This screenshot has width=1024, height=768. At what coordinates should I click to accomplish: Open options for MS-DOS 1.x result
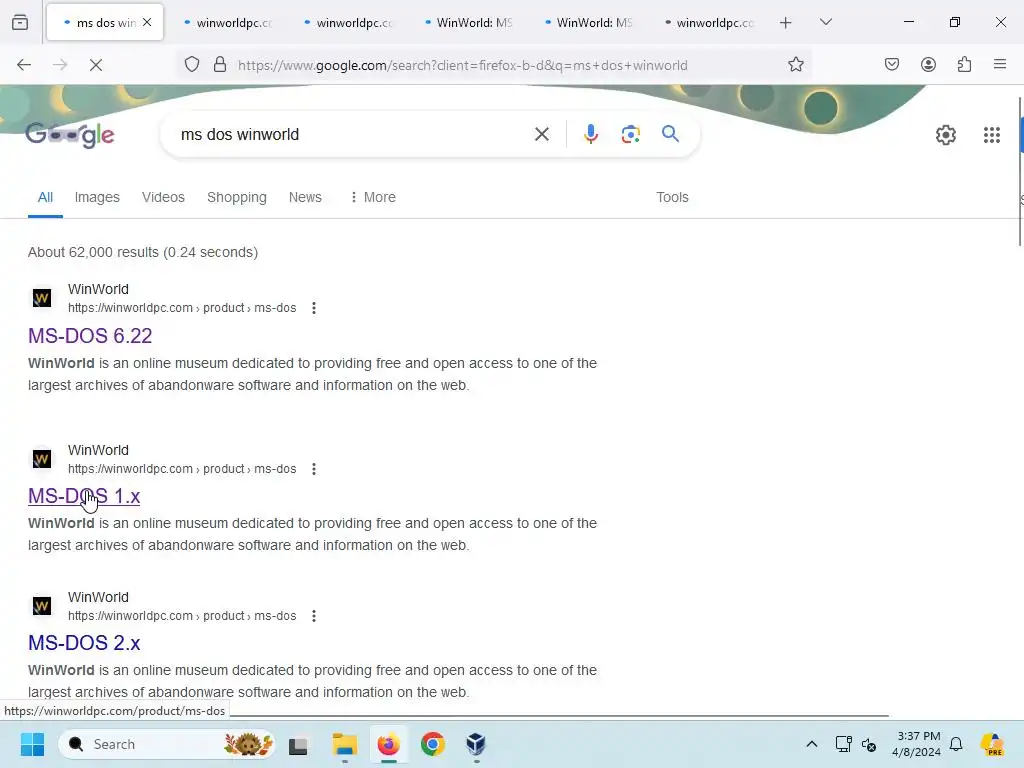click(x=314, y=469)
